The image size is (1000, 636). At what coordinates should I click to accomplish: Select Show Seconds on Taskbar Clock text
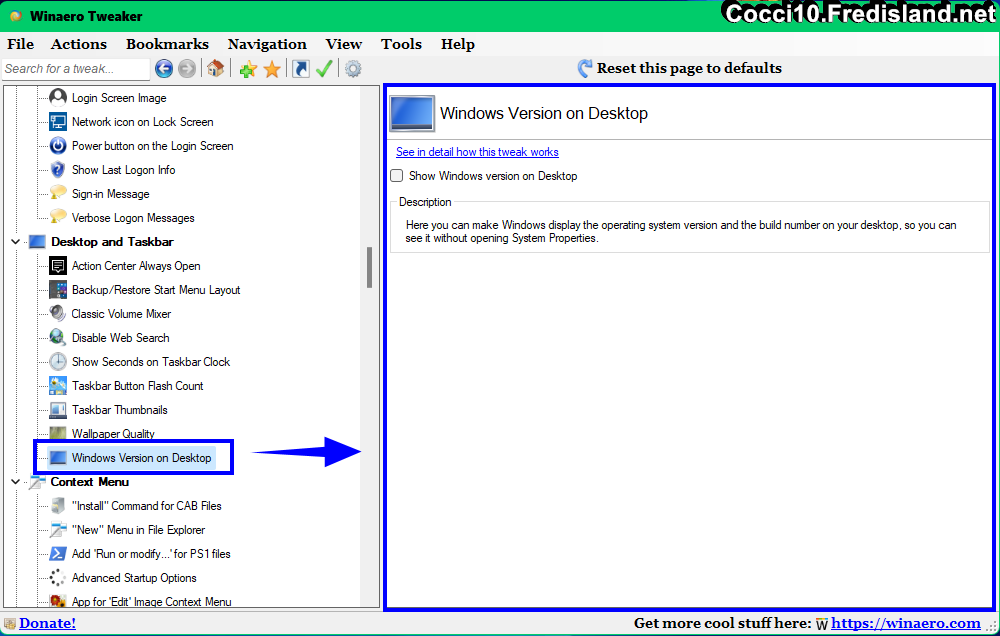(151, 362)
